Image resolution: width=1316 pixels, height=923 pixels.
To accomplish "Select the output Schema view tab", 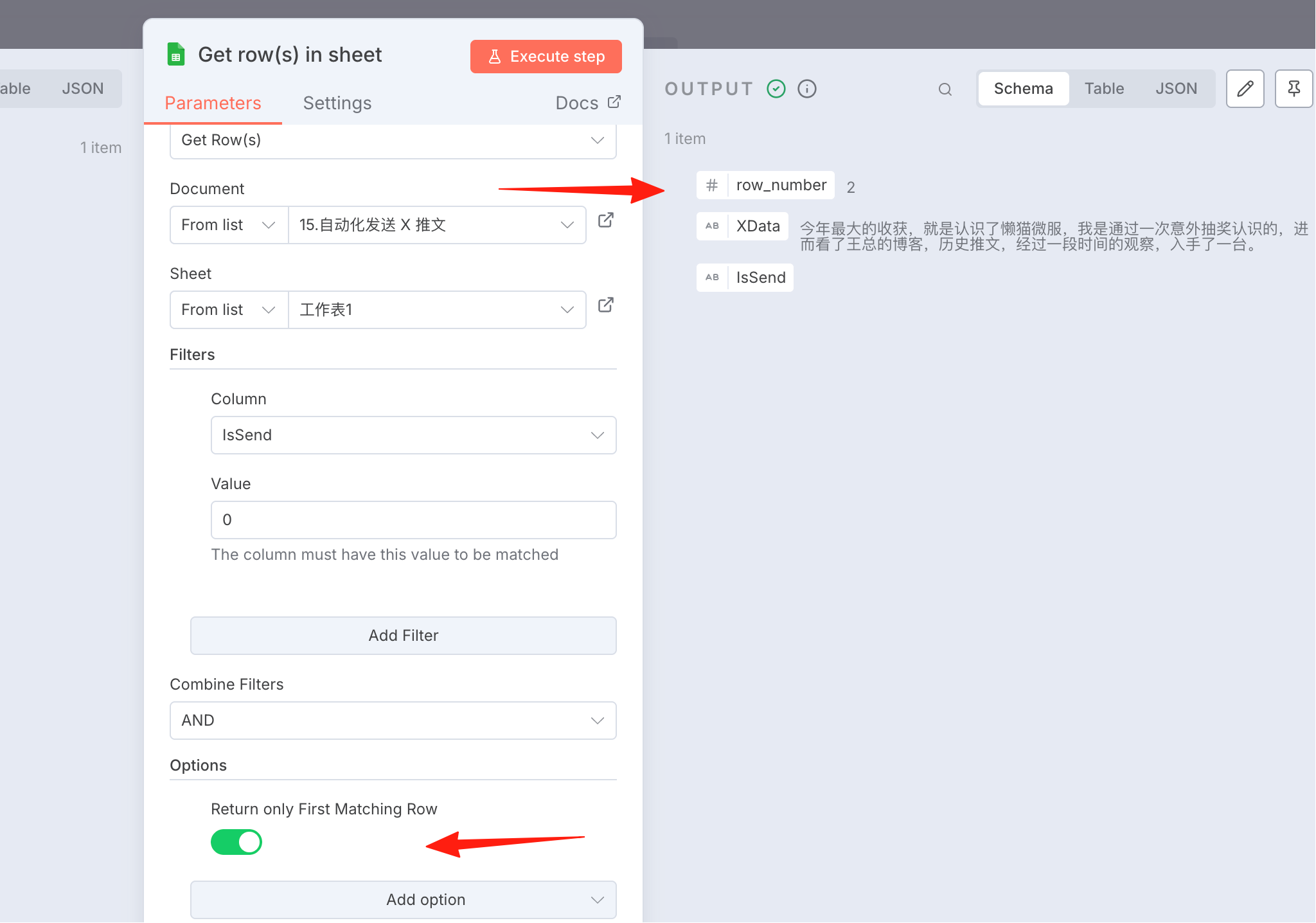I will [x=1024, y=89].
